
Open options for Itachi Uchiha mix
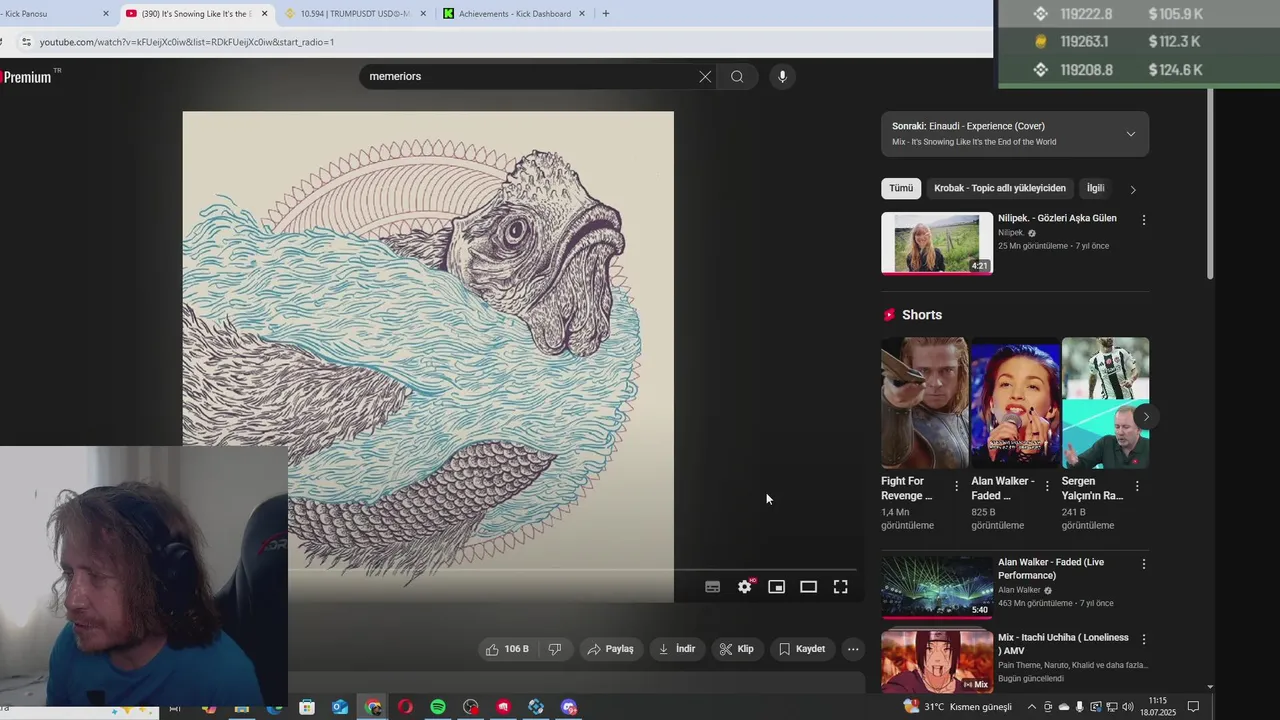coord(1144,639)
